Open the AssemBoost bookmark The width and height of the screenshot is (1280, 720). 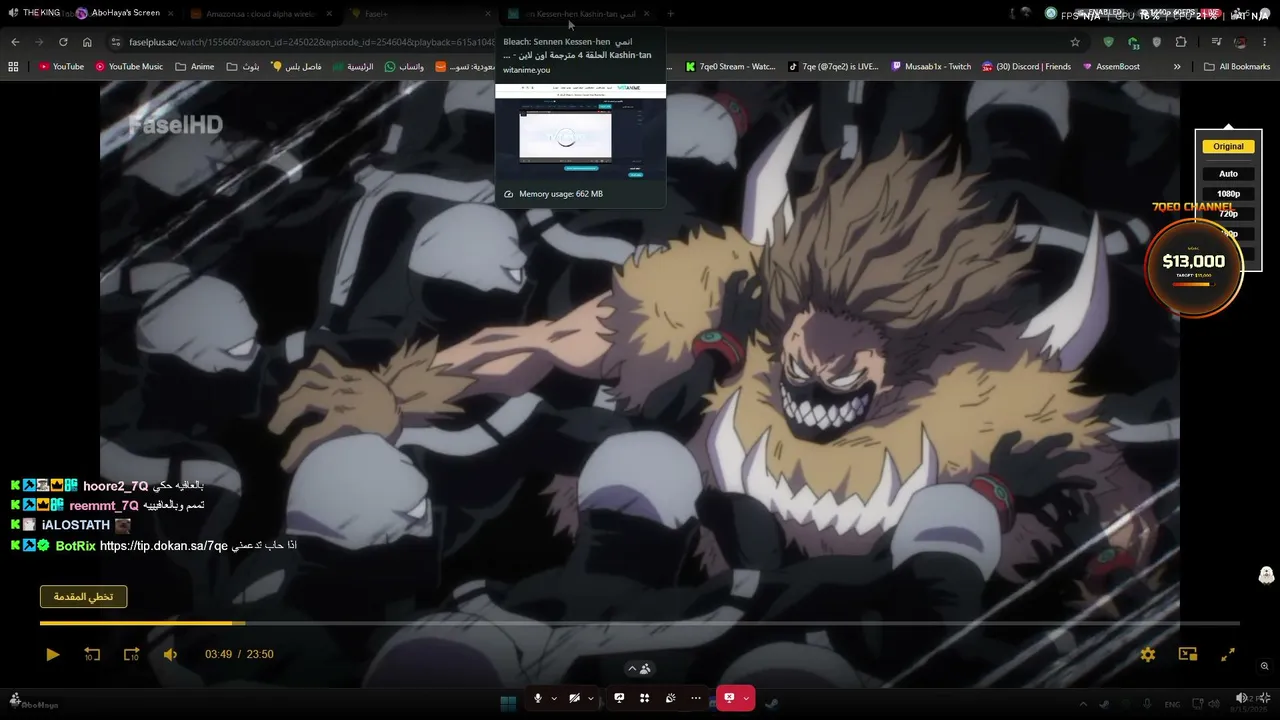(1110, 67)
